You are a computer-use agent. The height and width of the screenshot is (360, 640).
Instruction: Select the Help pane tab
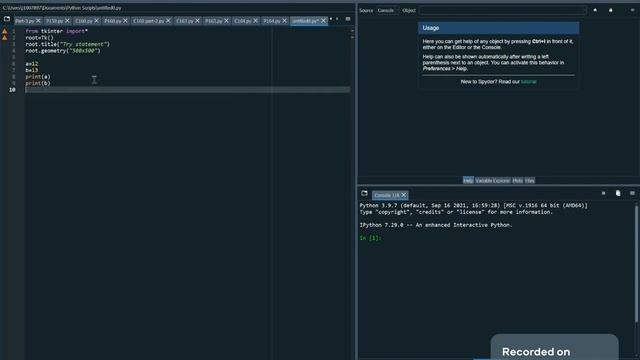tap(468, 180)
